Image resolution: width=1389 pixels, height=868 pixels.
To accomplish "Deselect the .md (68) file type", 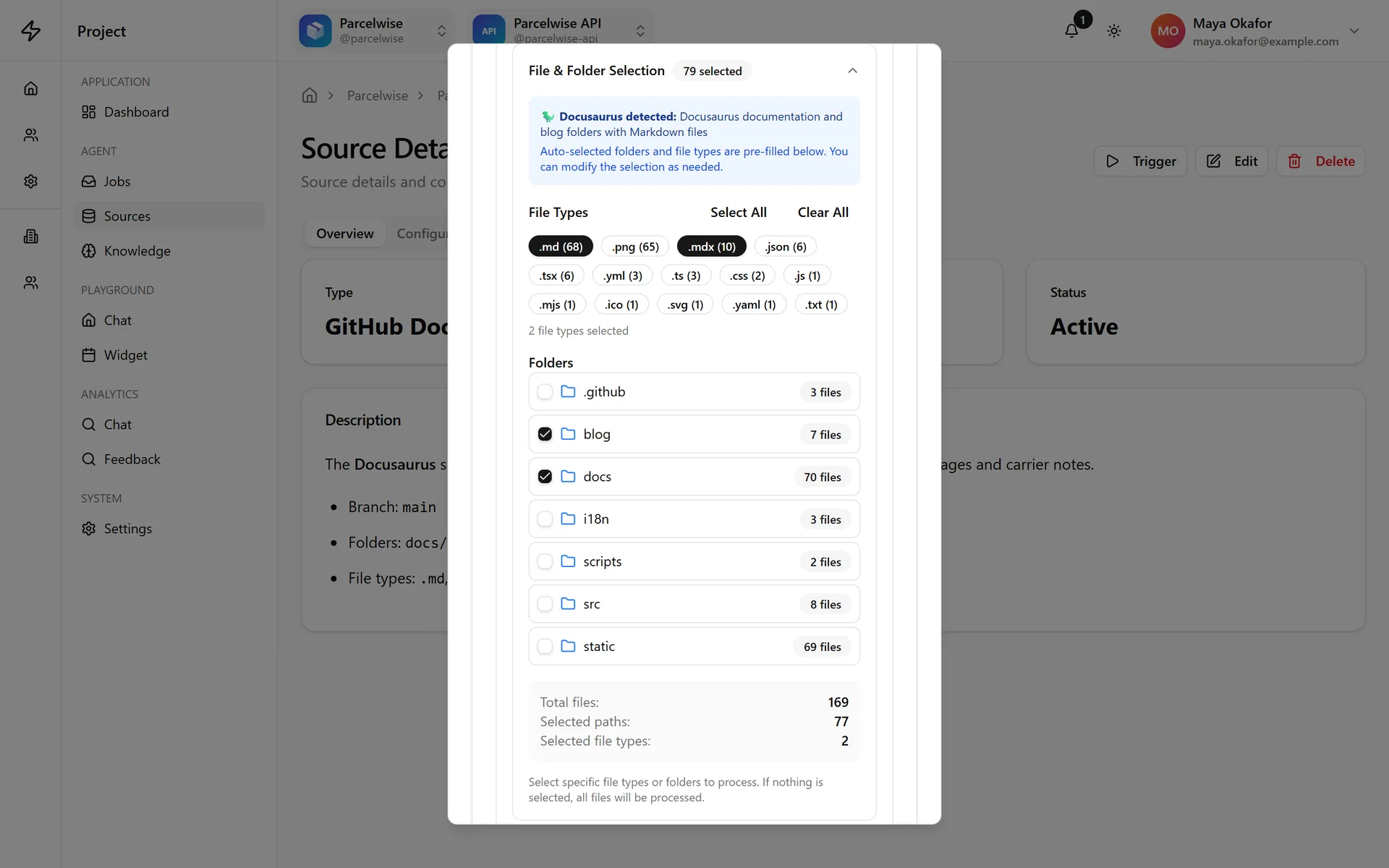I will tap(561, 247).
